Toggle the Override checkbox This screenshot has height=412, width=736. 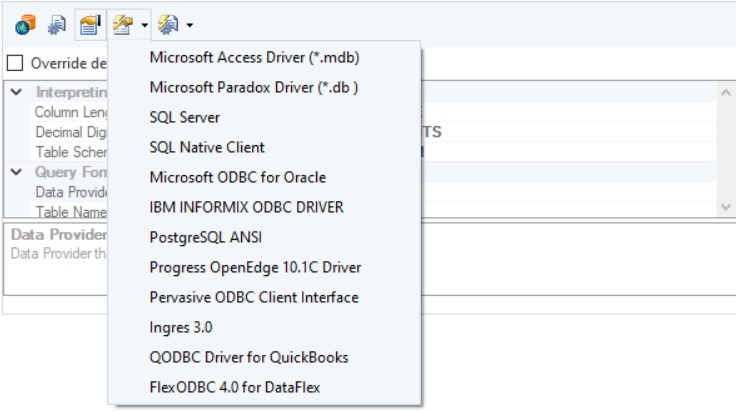[15, 62]
